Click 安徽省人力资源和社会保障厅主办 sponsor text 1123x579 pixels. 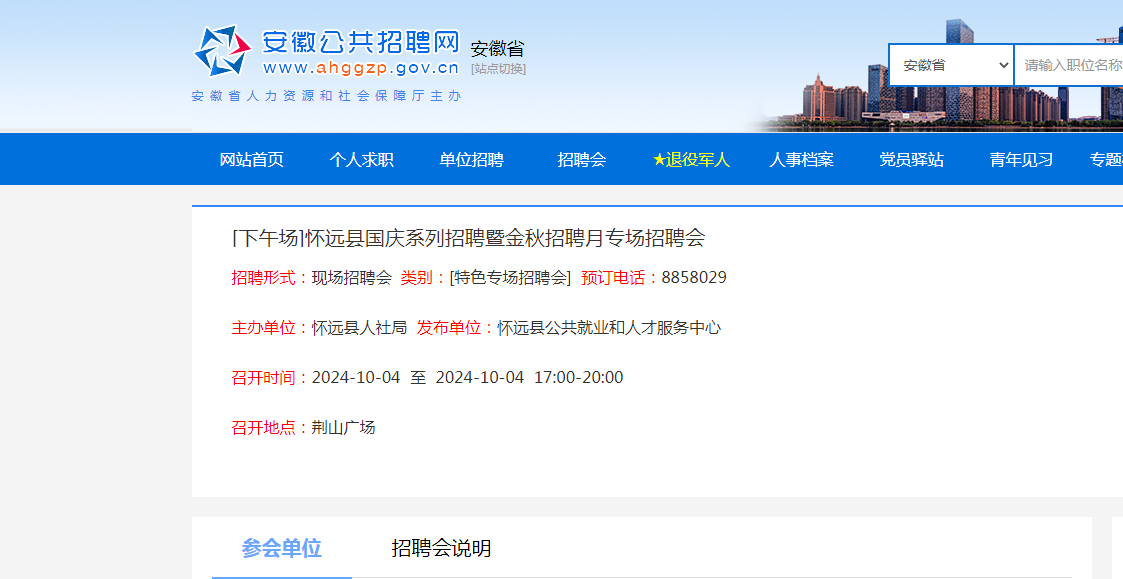[x=327, y=96]
